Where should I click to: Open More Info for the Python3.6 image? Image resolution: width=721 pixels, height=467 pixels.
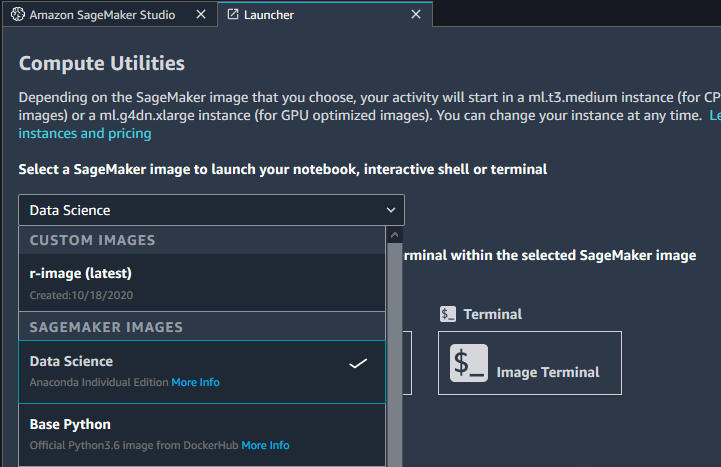pyautogui.click(x=265, y=445)
